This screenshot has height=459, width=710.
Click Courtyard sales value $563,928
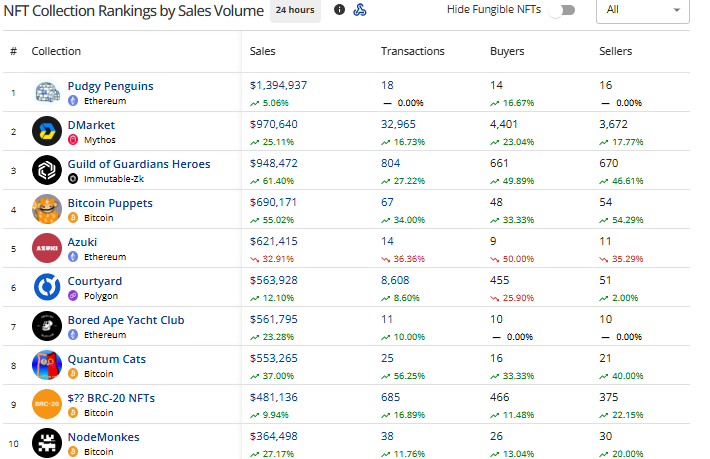pyautogui.click(x=273, y=280)
